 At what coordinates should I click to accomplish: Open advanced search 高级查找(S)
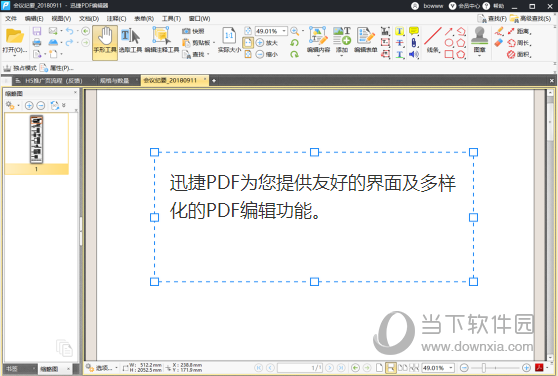[531, 18]
